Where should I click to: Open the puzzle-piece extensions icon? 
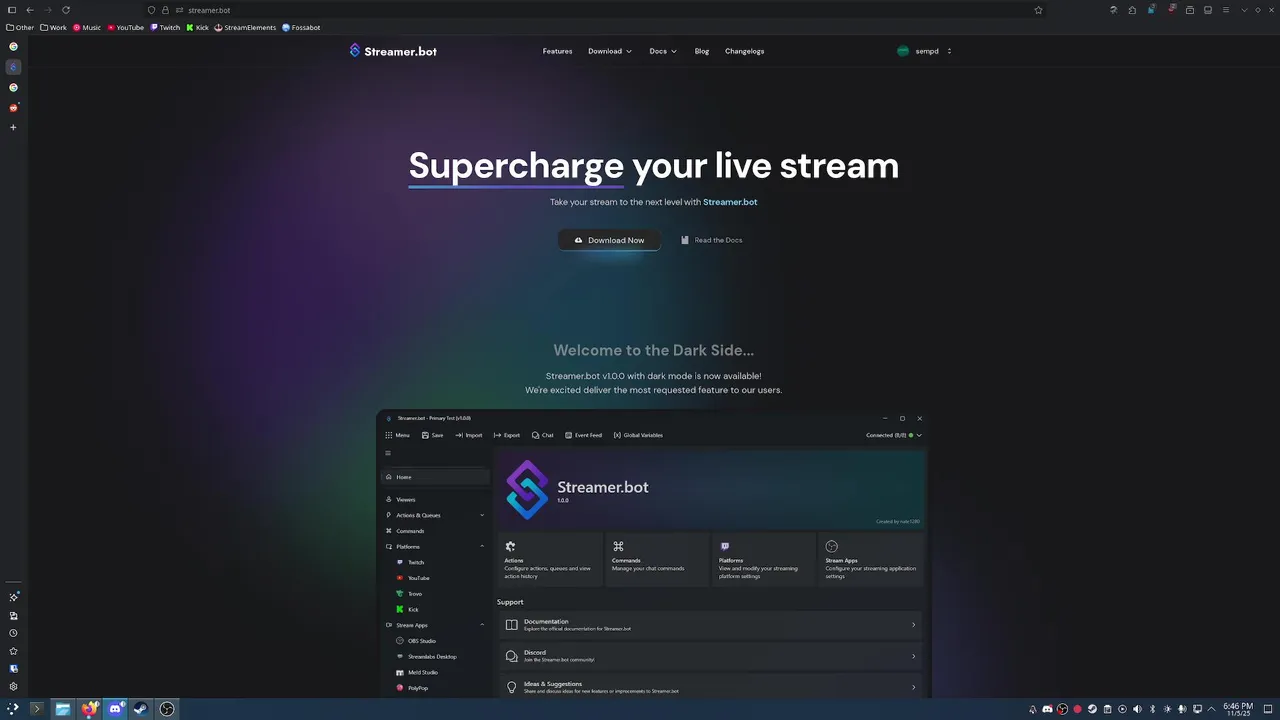point(1132,10)
